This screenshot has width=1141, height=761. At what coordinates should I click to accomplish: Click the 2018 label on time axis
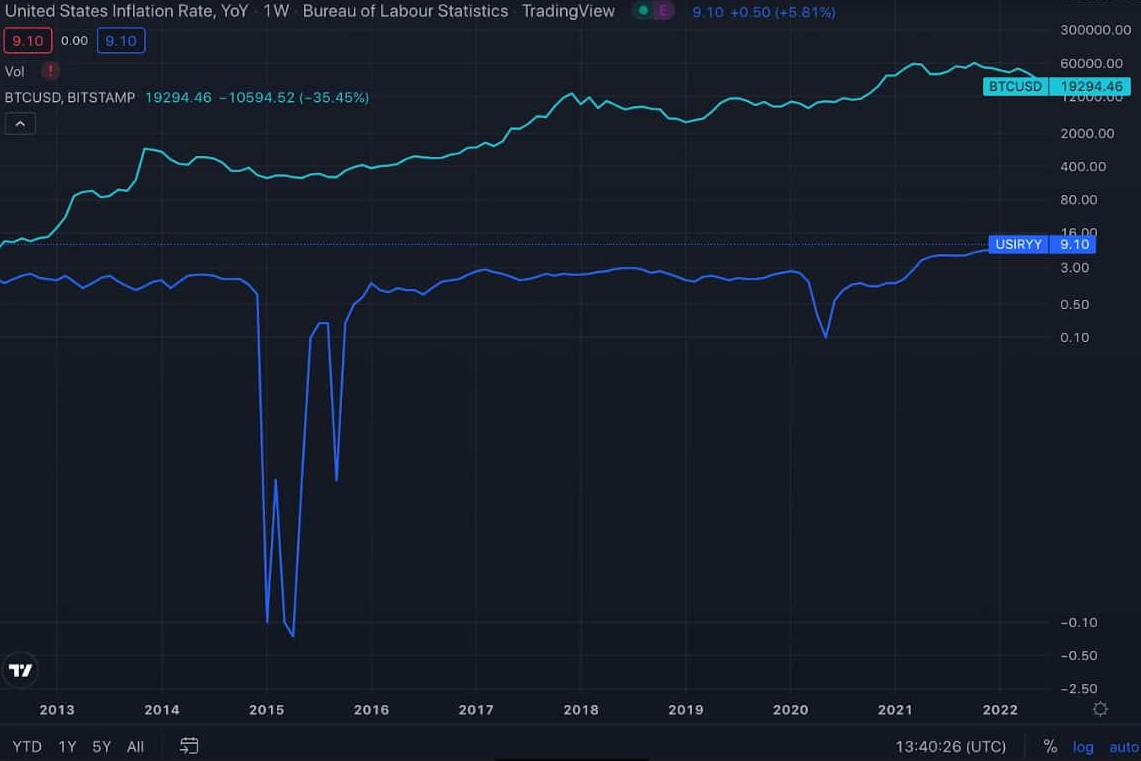pyautogui.click(x=581, y=710)
